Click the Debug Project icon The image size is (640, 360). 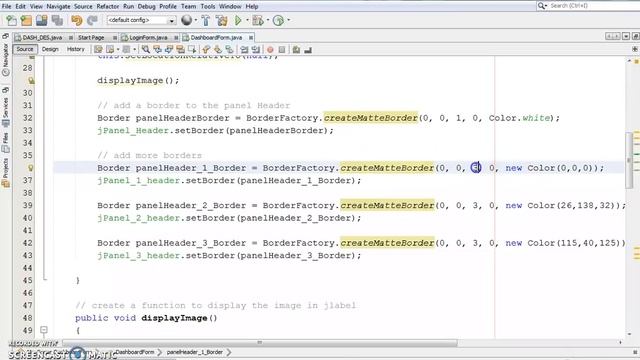[258, 20]
